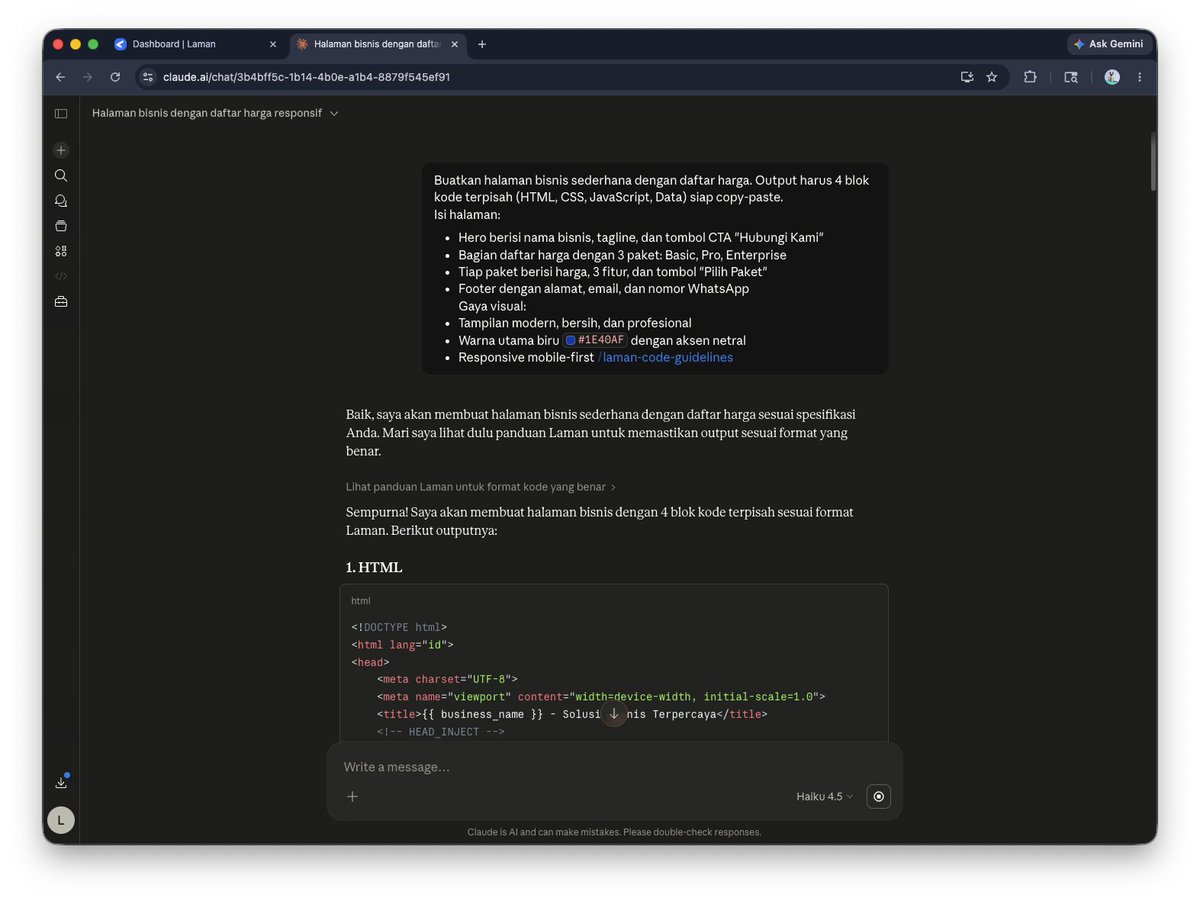Close the Halaman bisnis tab

455,44
